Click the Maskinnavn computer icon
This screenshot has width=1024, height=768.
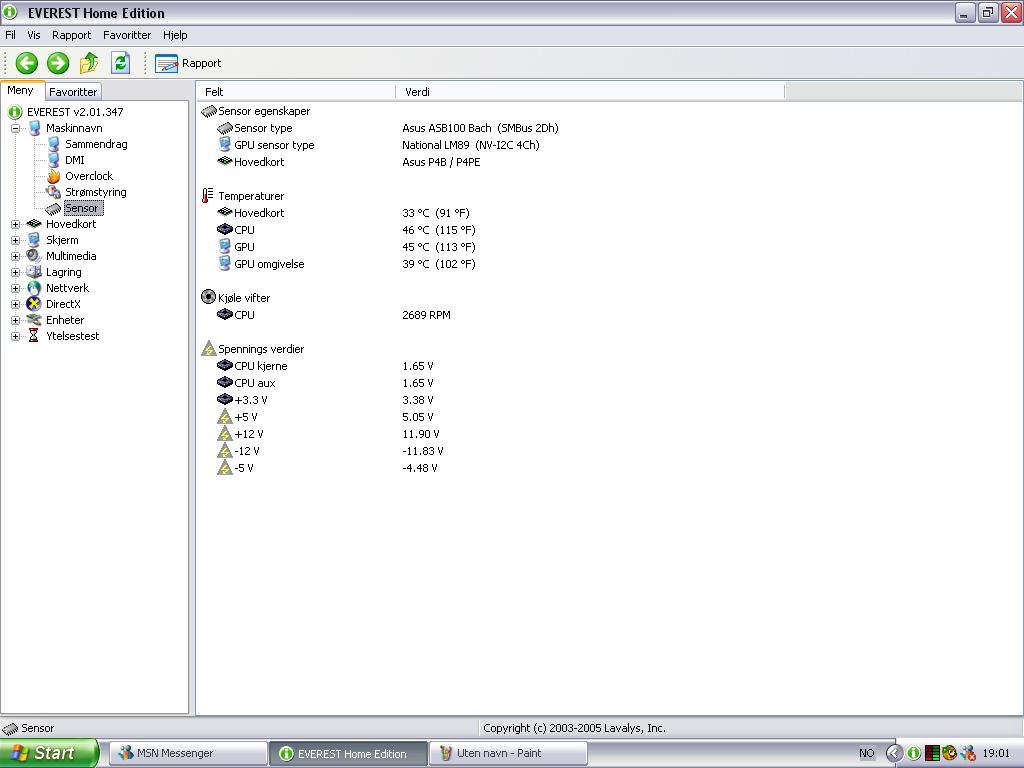pyautogui.click(x=35, y=128)
